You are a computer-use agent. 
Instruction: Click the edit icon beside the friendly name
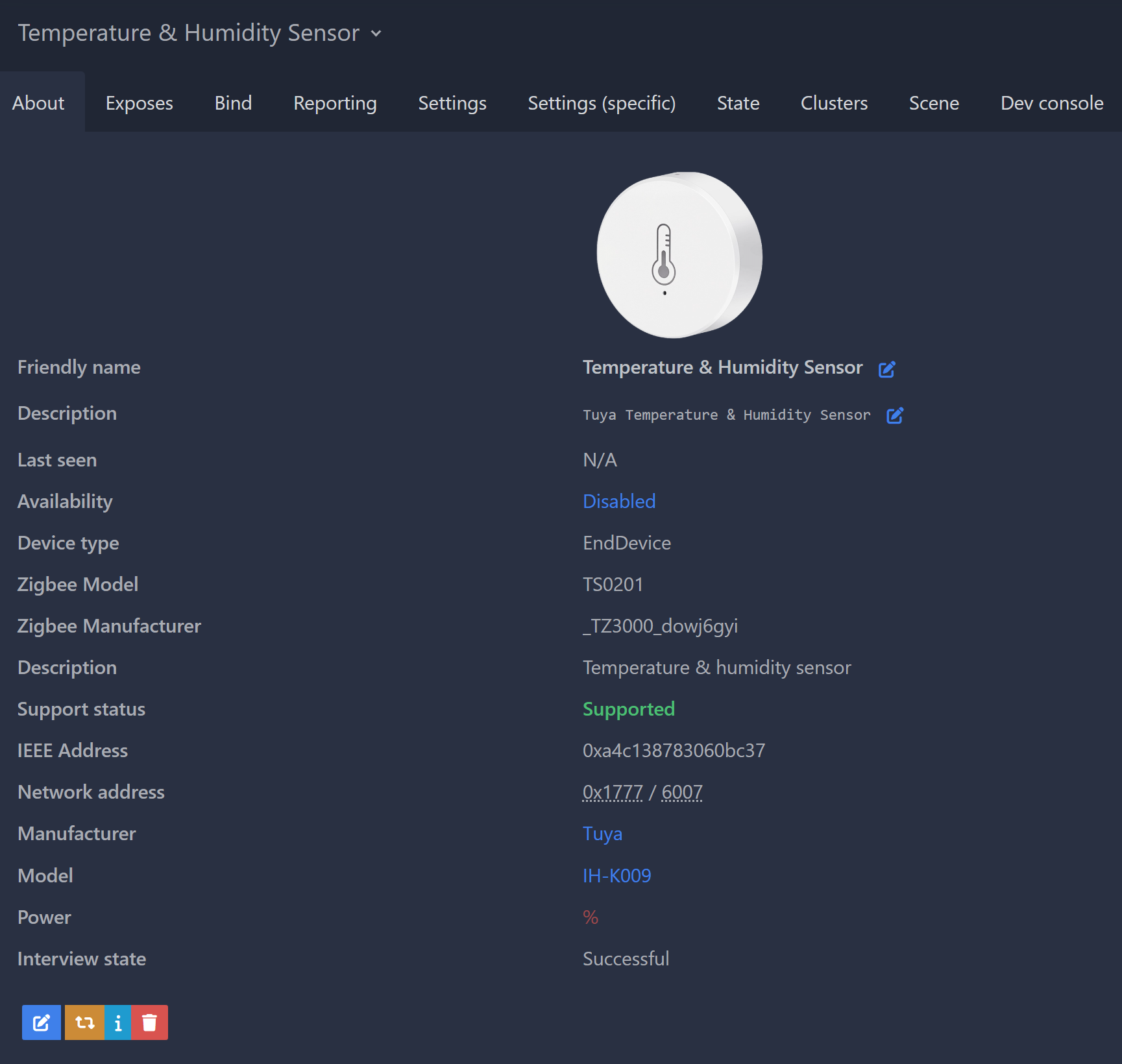(887, 369)
